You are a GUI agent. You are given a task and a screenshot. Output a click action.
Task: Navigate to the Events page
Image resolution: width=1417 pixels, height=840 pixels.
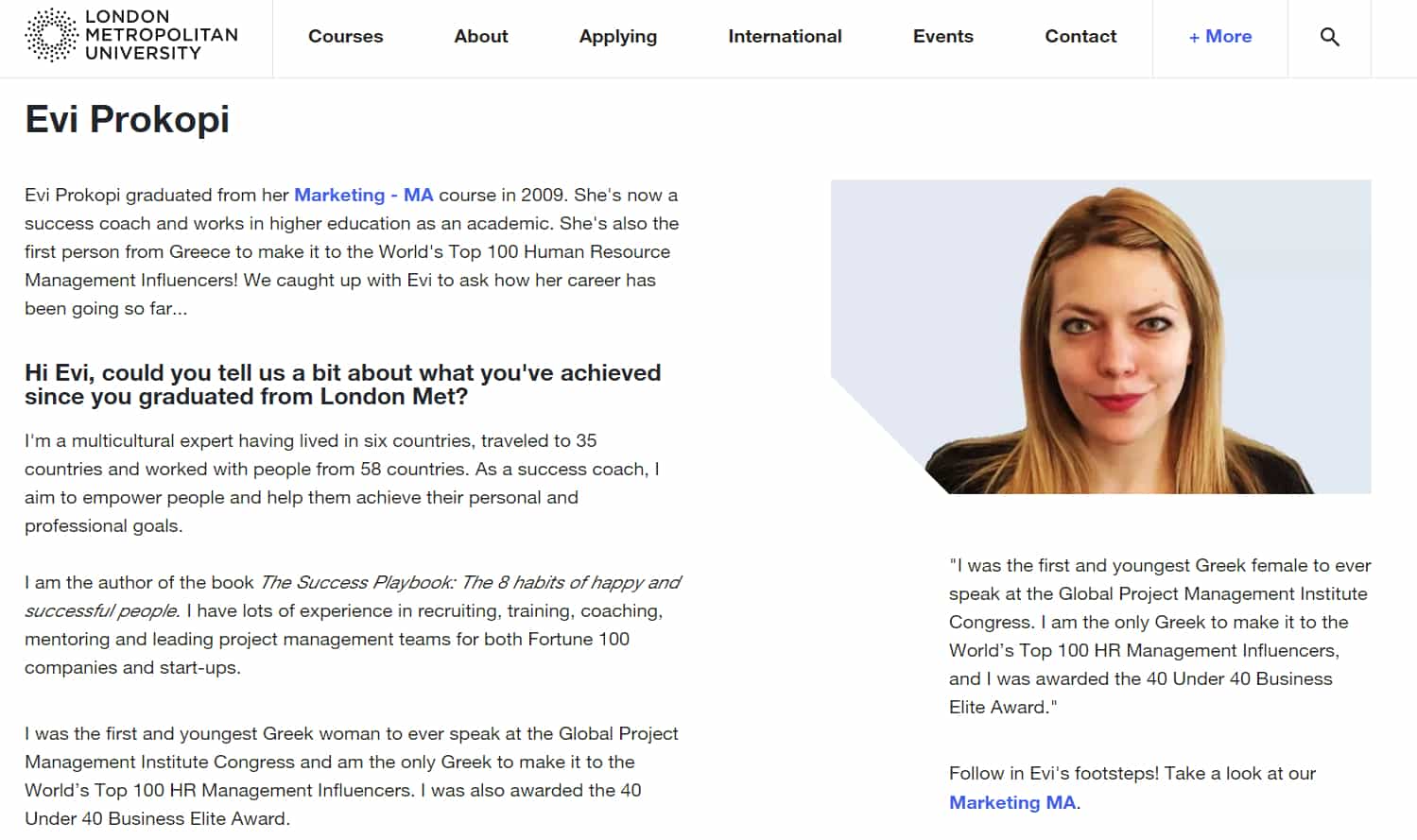coord(942,37)
